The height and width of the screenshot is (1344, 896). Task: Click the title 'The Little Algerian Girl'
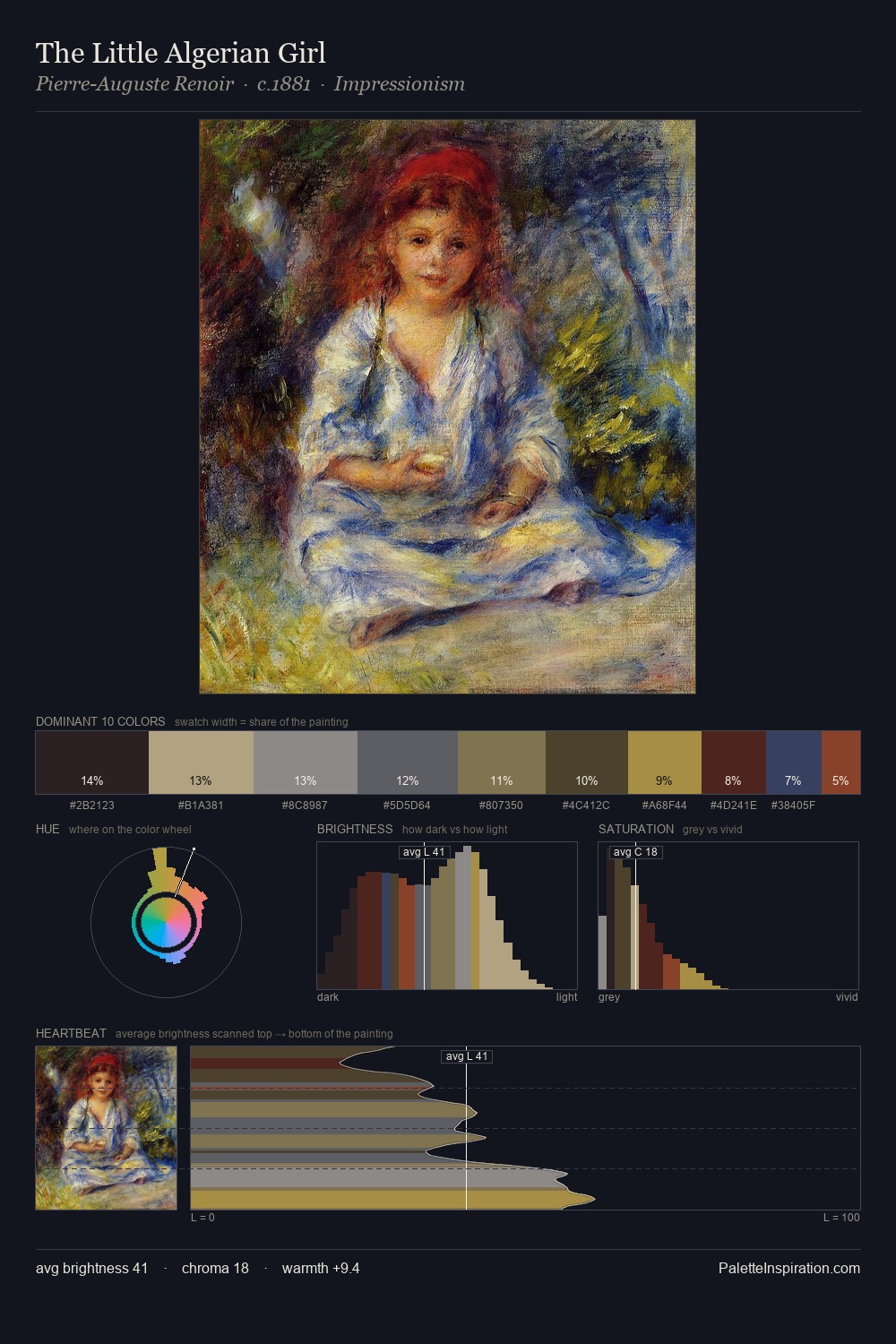point(181,53)
